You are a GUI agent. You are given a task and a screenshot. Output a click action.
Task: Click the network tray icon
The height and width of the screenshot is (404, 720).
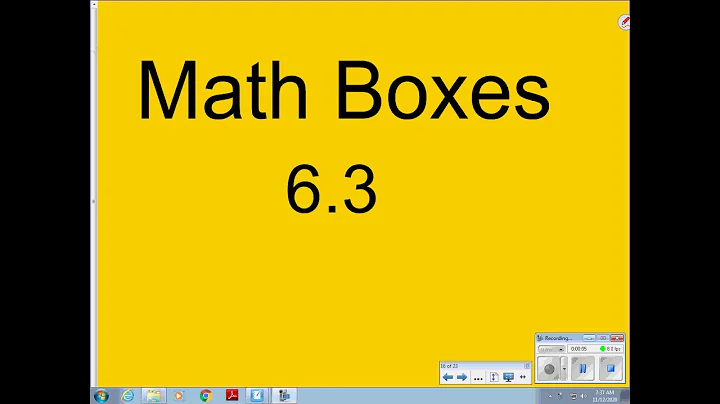tap(573, 396)
